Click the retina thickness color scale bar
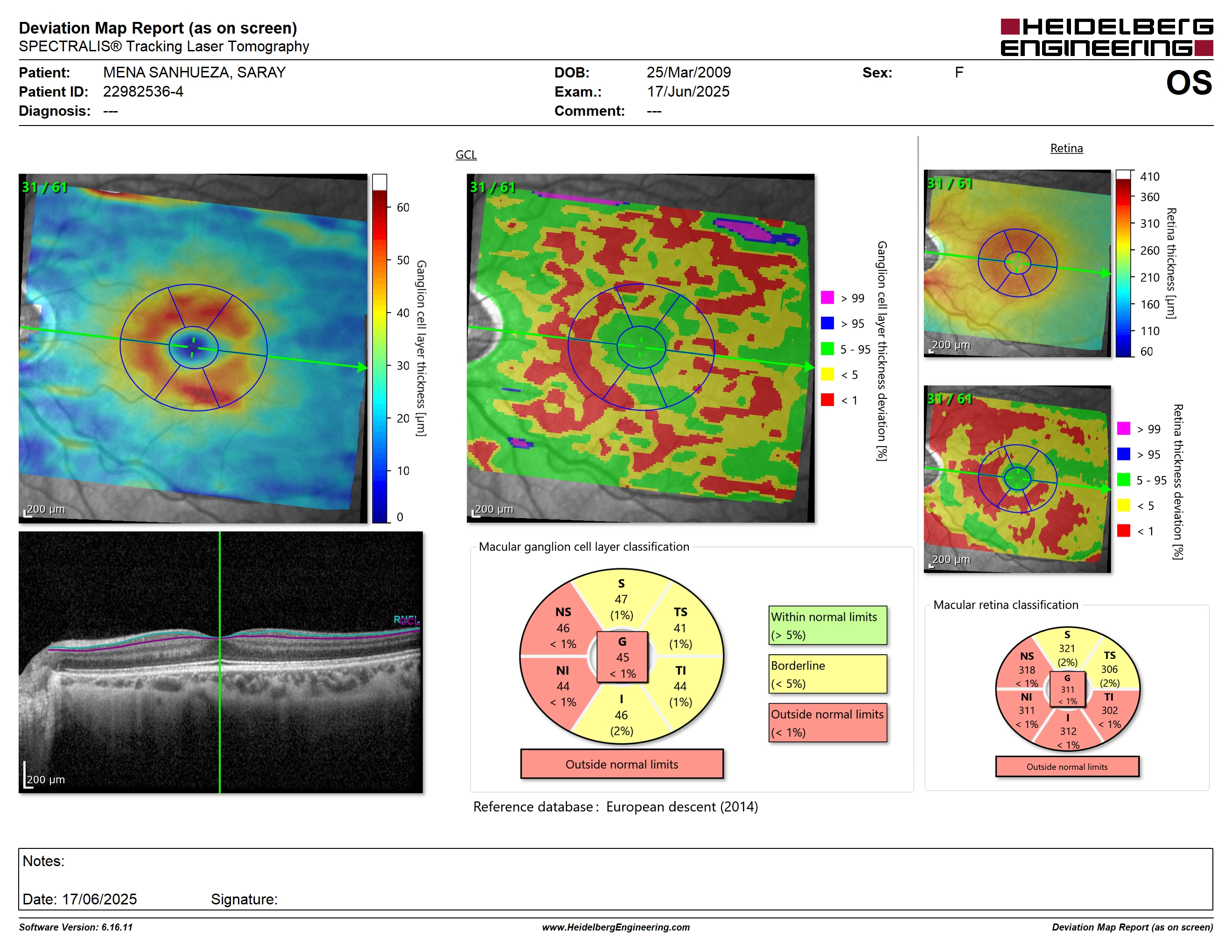This screenshot has height=952, width=1232. coord(1124,263)
